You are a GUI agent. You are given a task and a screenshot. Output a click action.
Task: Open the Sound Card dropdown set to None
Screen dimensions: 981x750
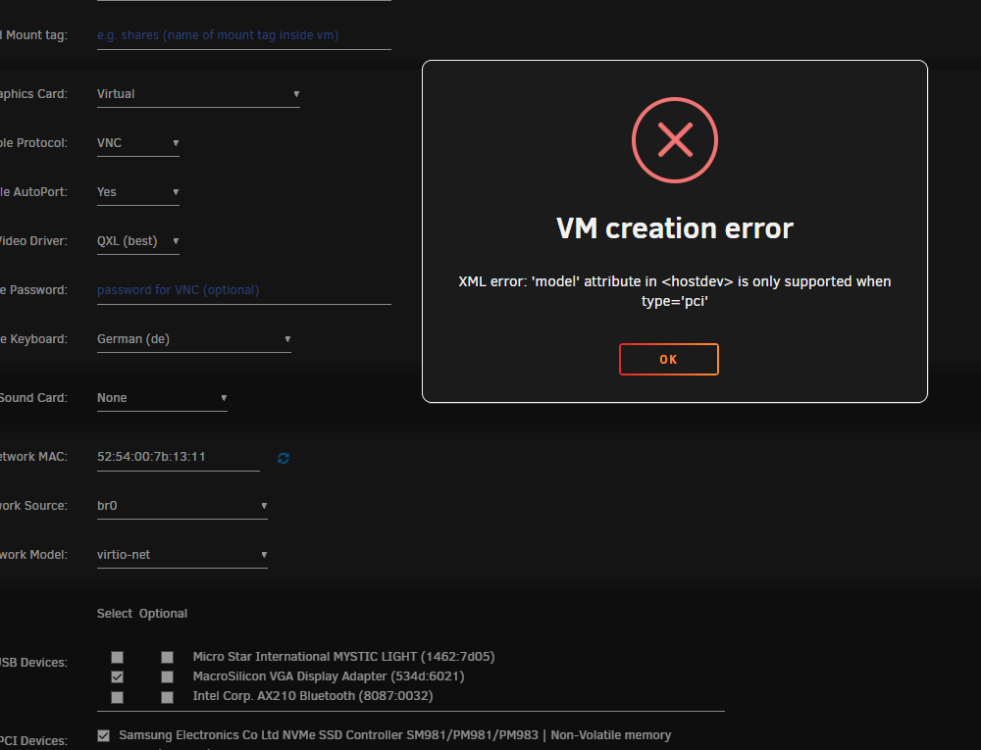[x=162, y=398]
